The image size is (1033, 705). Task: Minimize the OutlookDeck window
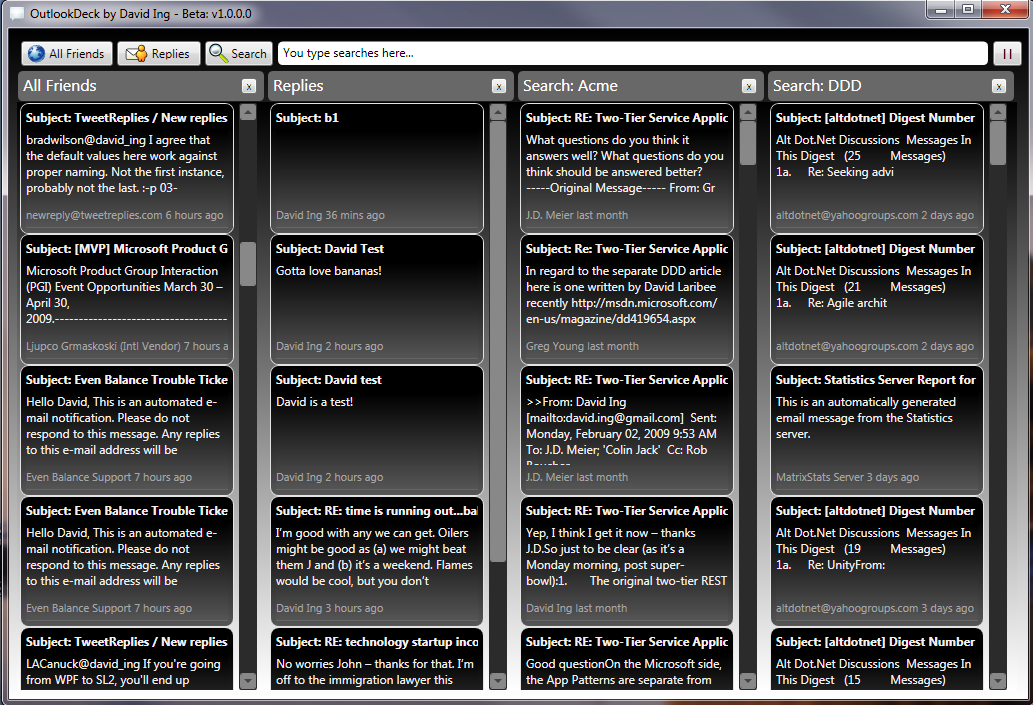coord(941,10)
